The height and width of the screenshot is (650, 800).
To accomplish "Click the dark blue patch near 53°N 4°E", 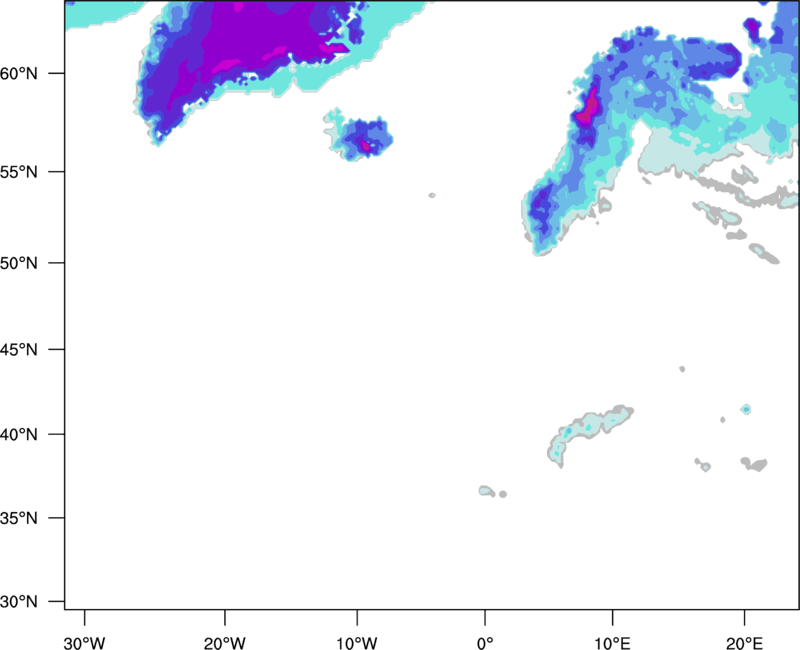I will [541, 209].
